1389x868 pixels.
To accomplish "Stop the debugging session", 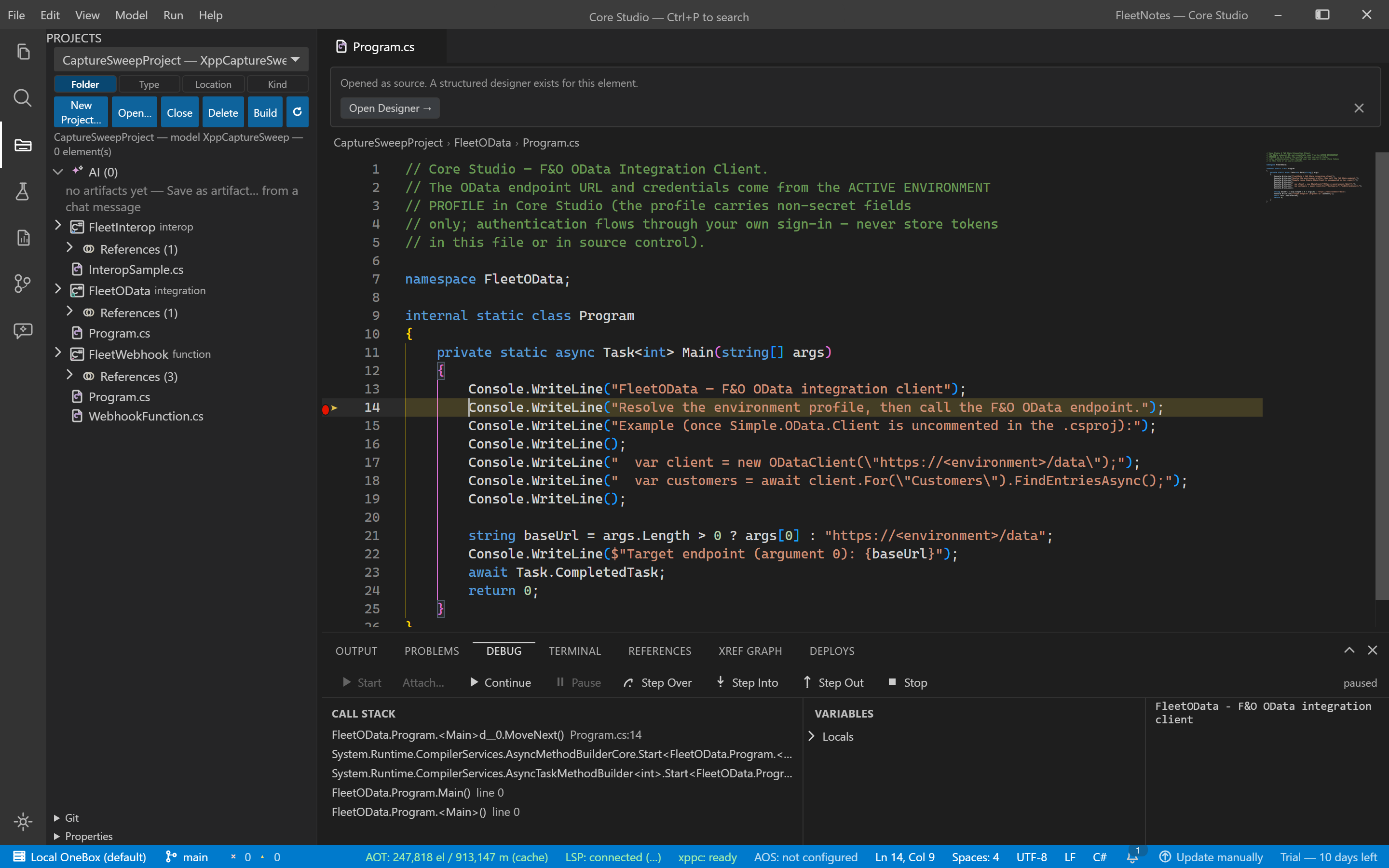I will [908, 682].
